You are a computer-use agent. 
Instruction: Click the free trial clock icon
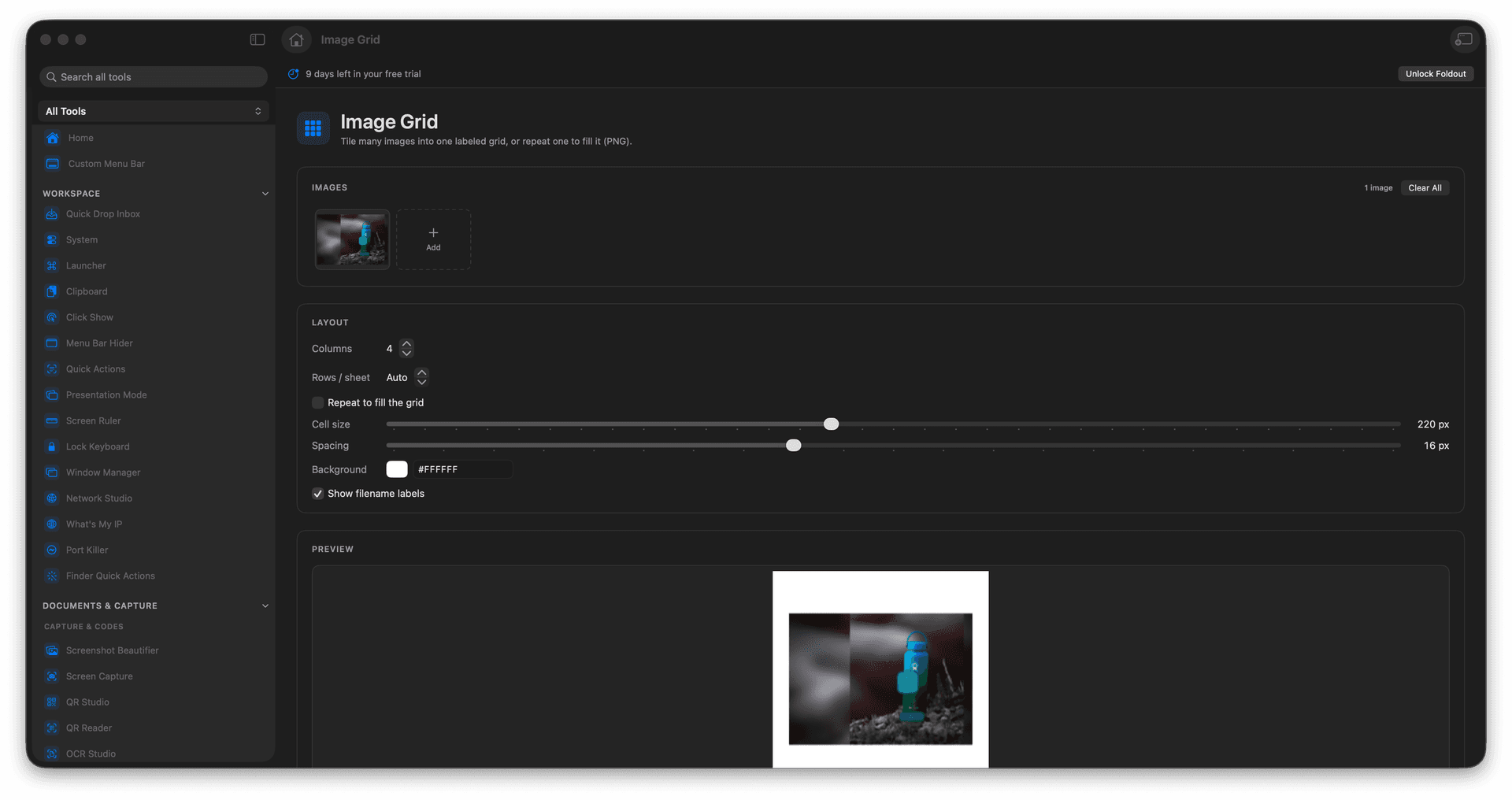pyautogui.click(x=294, y=74)
